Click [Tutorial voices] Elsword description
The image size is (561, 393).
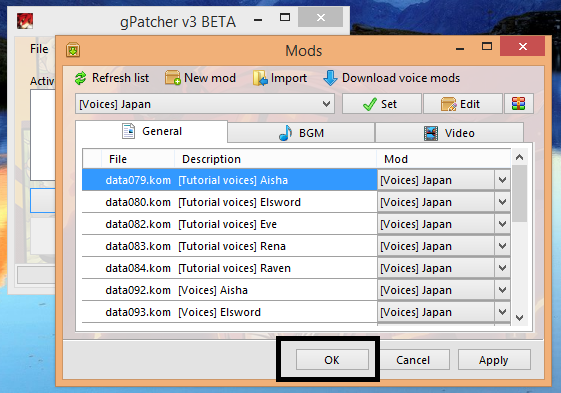[x=240, y=202]
